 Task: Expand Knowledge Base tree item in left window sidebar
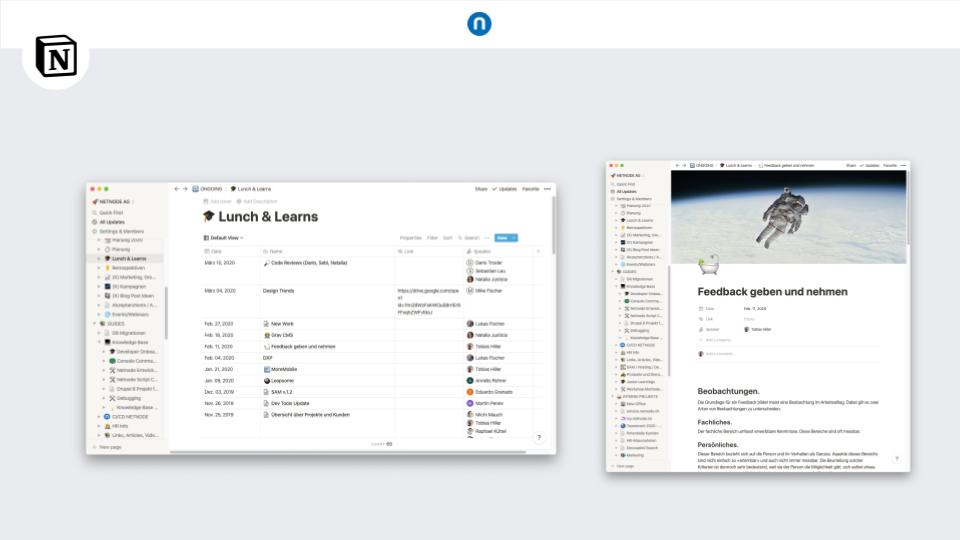tap(100, 342)
